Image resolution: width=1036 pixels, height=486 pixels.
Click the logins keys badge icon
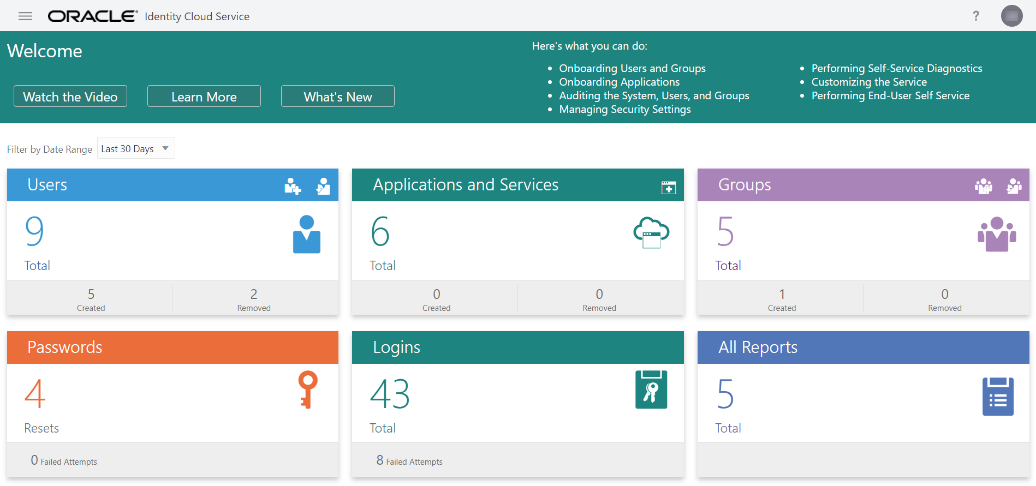click(x=651, y=389)
